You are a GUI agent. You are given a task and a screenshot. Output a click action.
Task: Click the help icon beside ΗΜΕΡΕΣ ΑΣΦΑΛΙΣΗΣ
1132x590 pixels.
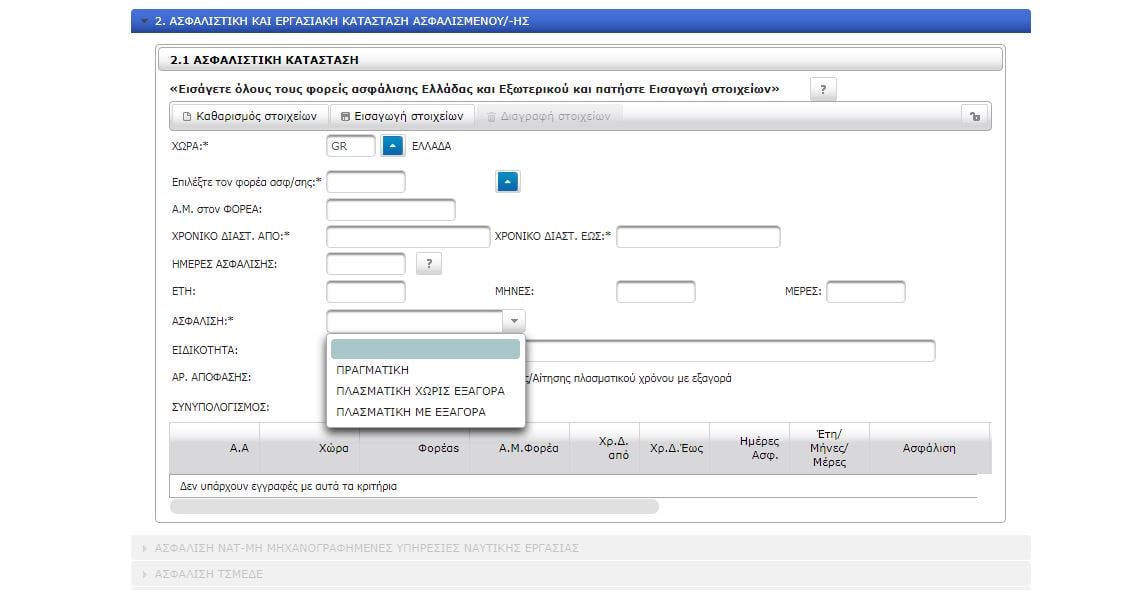[428, 264]
